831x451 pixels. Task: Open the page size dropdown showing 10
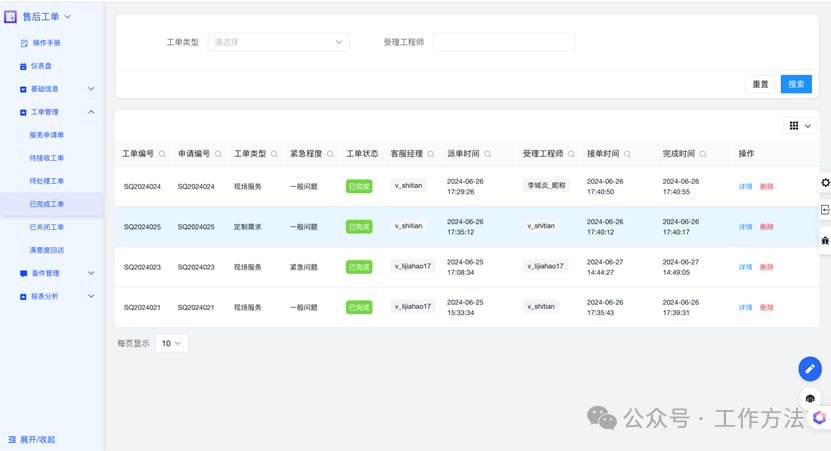(172, 343)
